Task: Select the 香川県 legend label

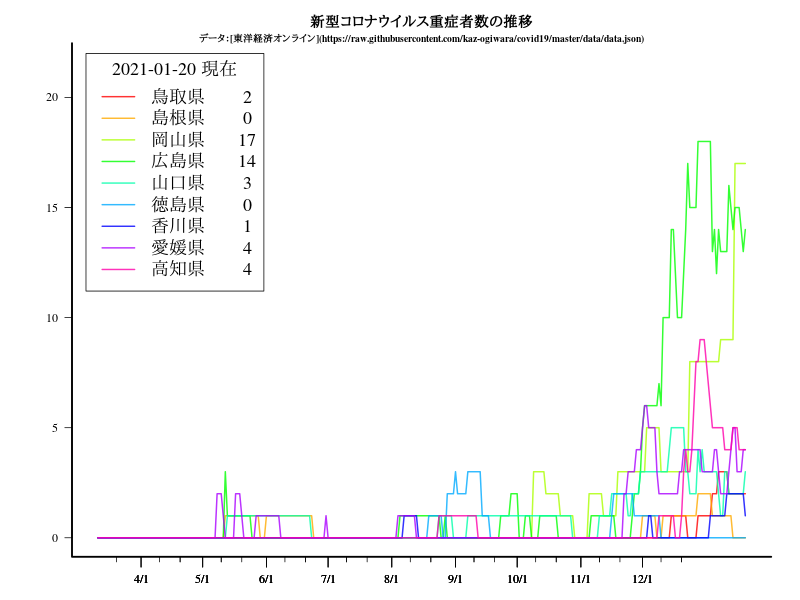Action: click(x=178, y=226)
